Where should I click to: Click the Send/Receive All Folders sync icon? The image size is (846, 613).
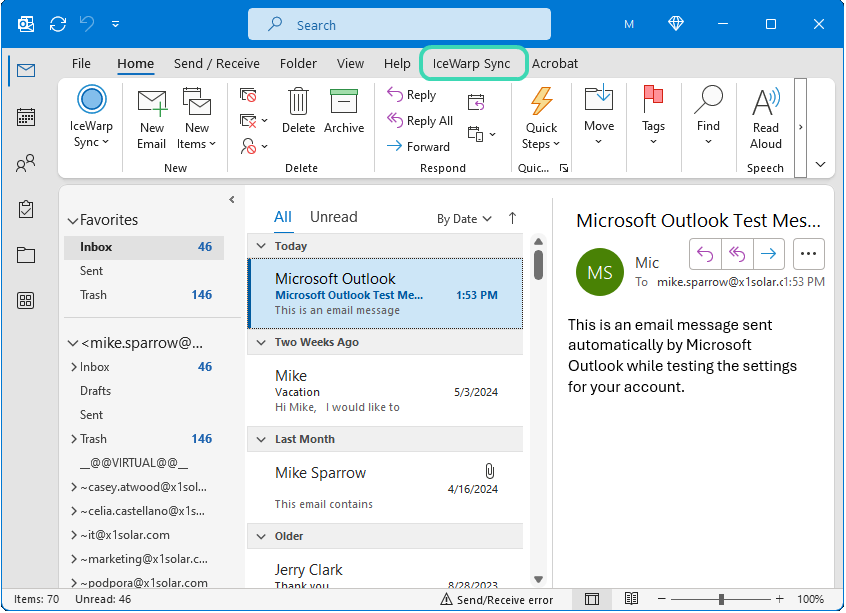tap(58, 24)
